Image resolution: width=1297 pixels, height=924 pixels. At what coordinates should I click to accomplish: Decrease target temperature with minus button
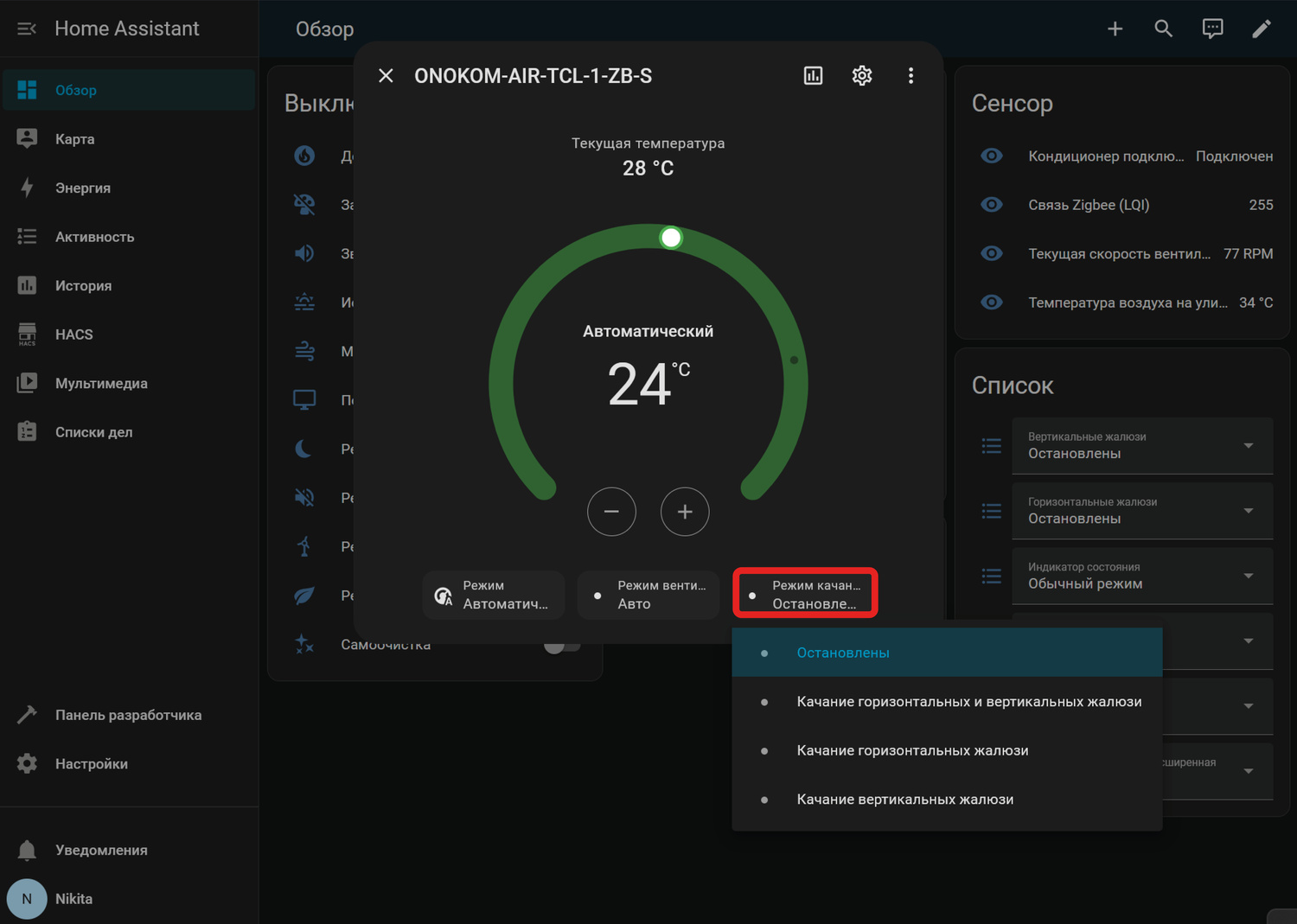click(611, 512)
